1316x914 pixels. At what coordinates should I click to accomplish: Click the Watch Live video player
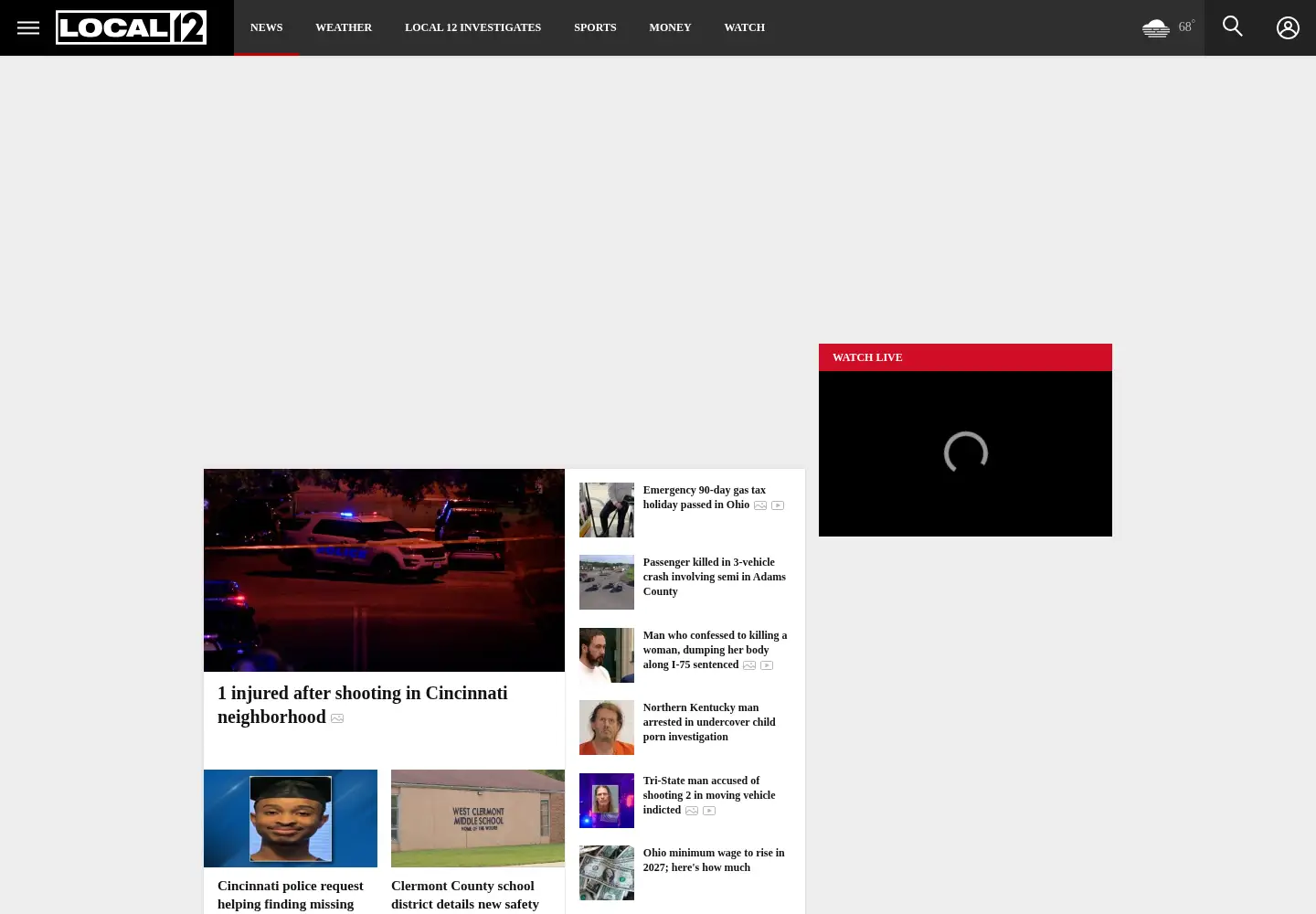965,453
